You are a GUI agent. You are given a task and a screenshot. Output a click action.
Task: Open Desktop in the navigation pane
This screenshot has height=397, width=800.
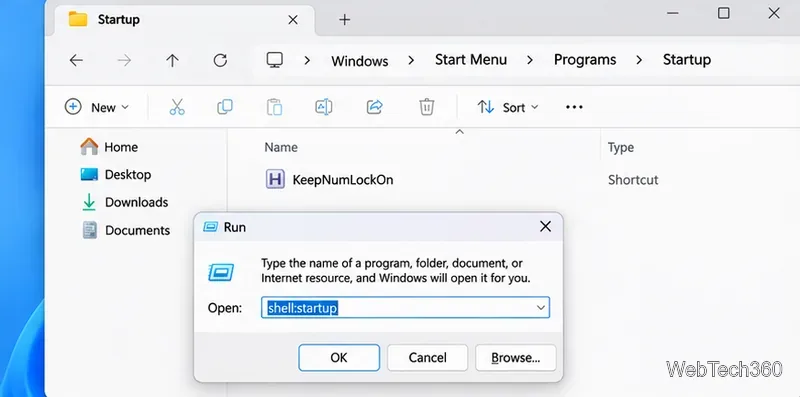coord(128,175)
